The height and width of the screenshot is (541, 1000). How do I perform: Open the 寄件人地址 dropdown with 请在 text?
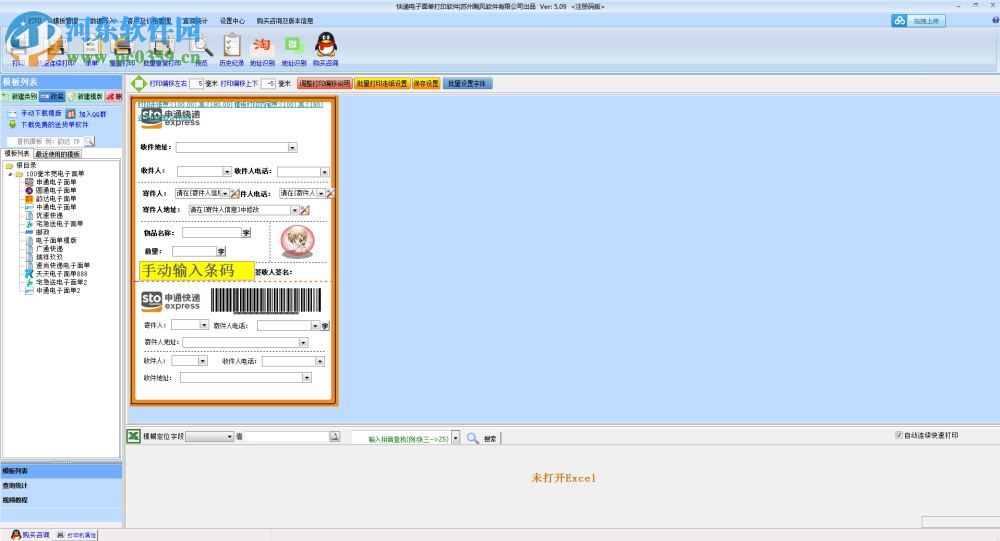(x=295, y=210)
